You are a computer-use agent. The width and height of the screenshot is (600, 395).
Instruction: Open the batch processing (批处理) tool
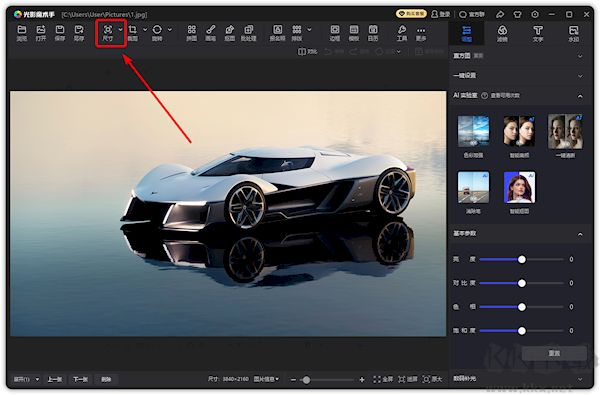click(249, 33)
